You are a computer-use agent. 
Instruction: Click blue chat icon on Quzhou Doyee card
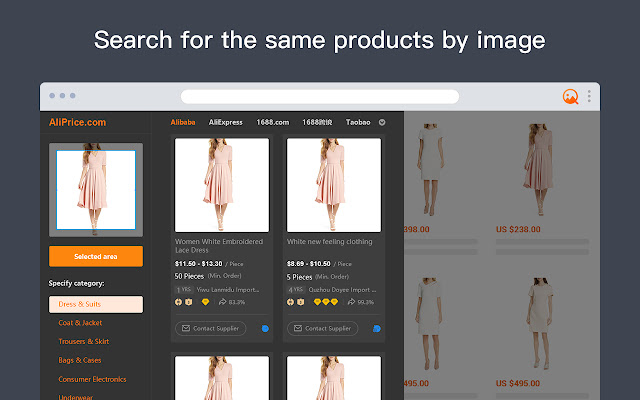pos(377,329)
